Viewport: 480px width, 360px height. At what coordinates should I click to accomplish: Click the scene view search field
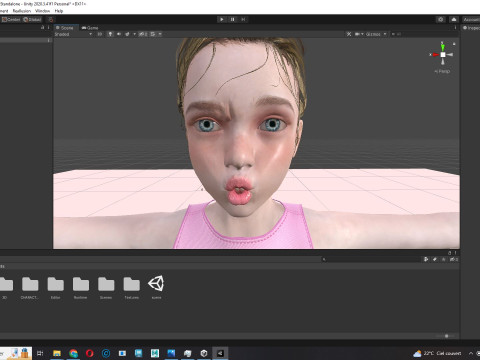(x=423, y=34)
